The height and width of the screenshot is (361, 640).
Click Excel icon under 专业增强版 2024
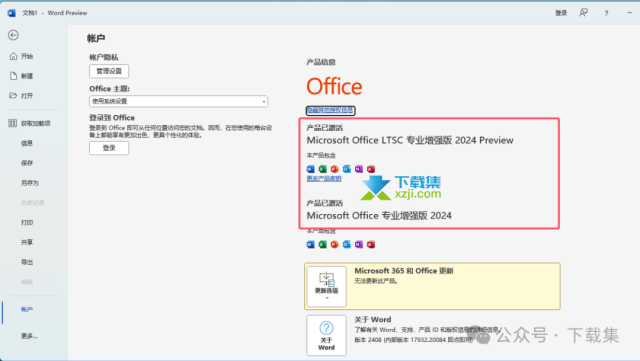click(322, 245)
